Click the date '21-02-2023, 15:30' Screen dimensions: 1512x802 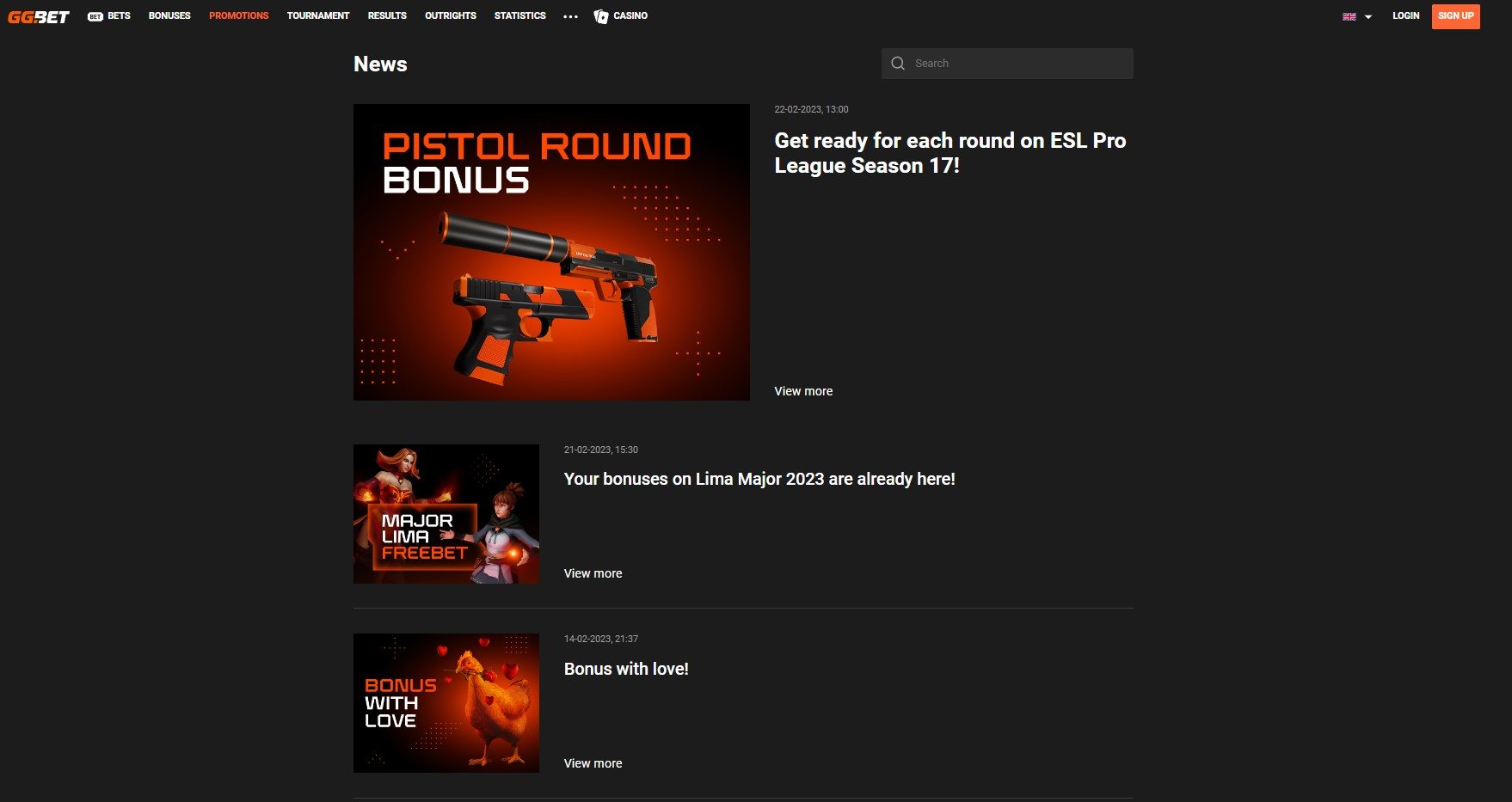[601, 450]
